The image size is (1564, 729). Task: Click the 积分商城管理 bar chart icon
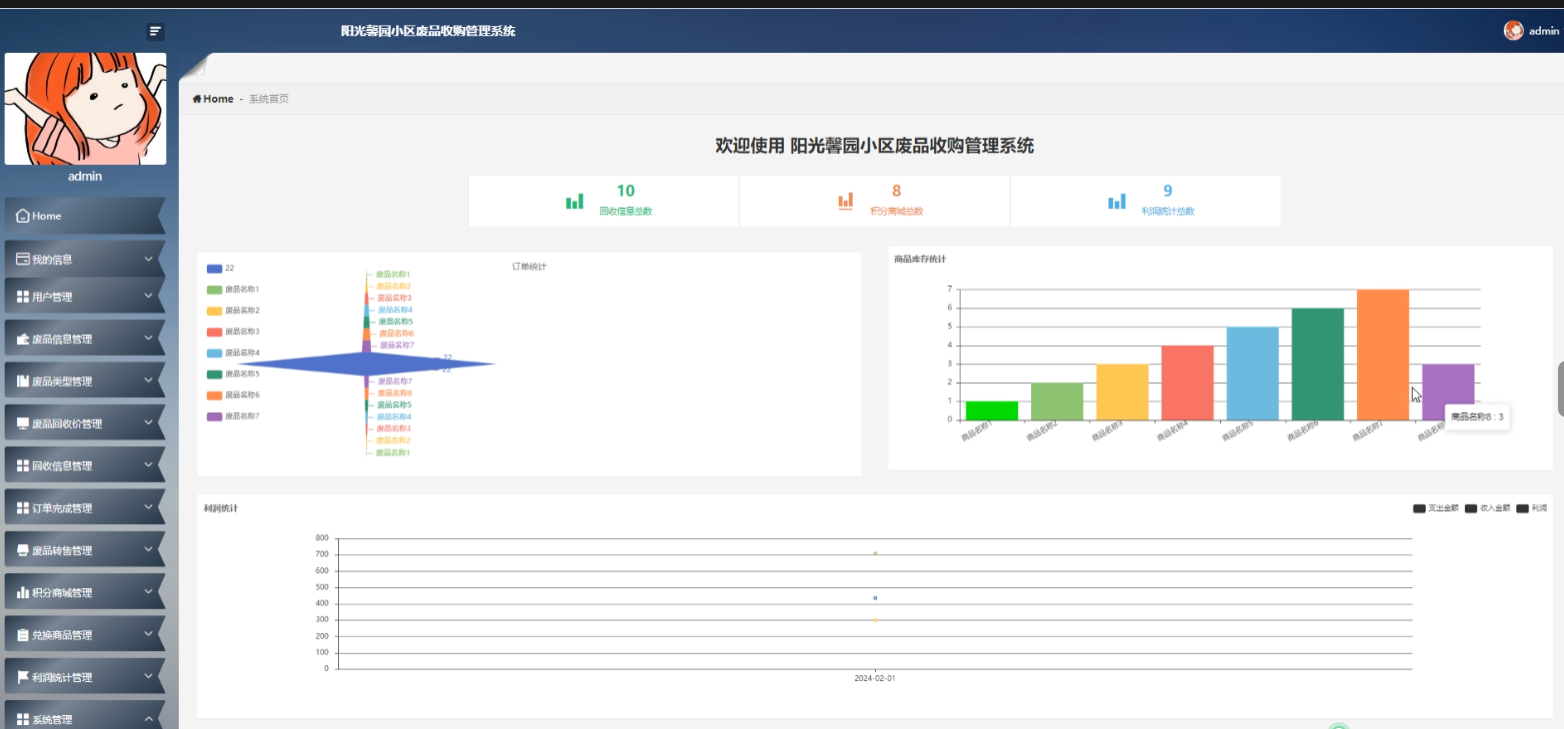[23, 593]
